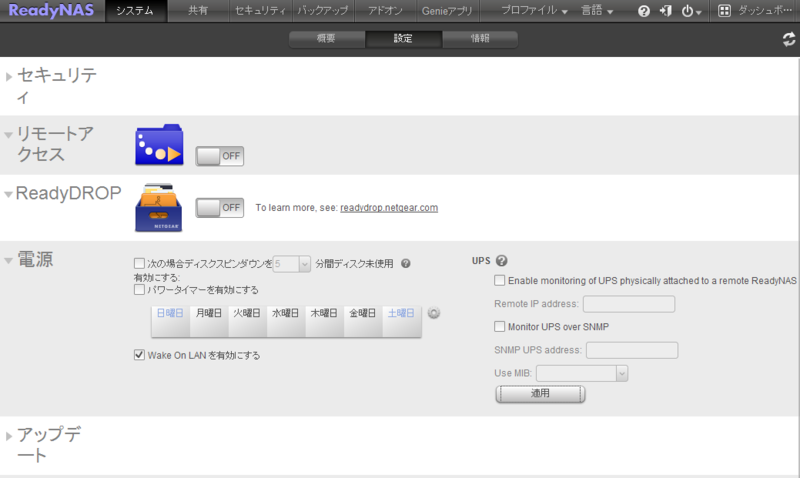The width and height of the screenshot is (800, 478).
Task: Open the 言語 language dropdown
Action: [597, 11]
